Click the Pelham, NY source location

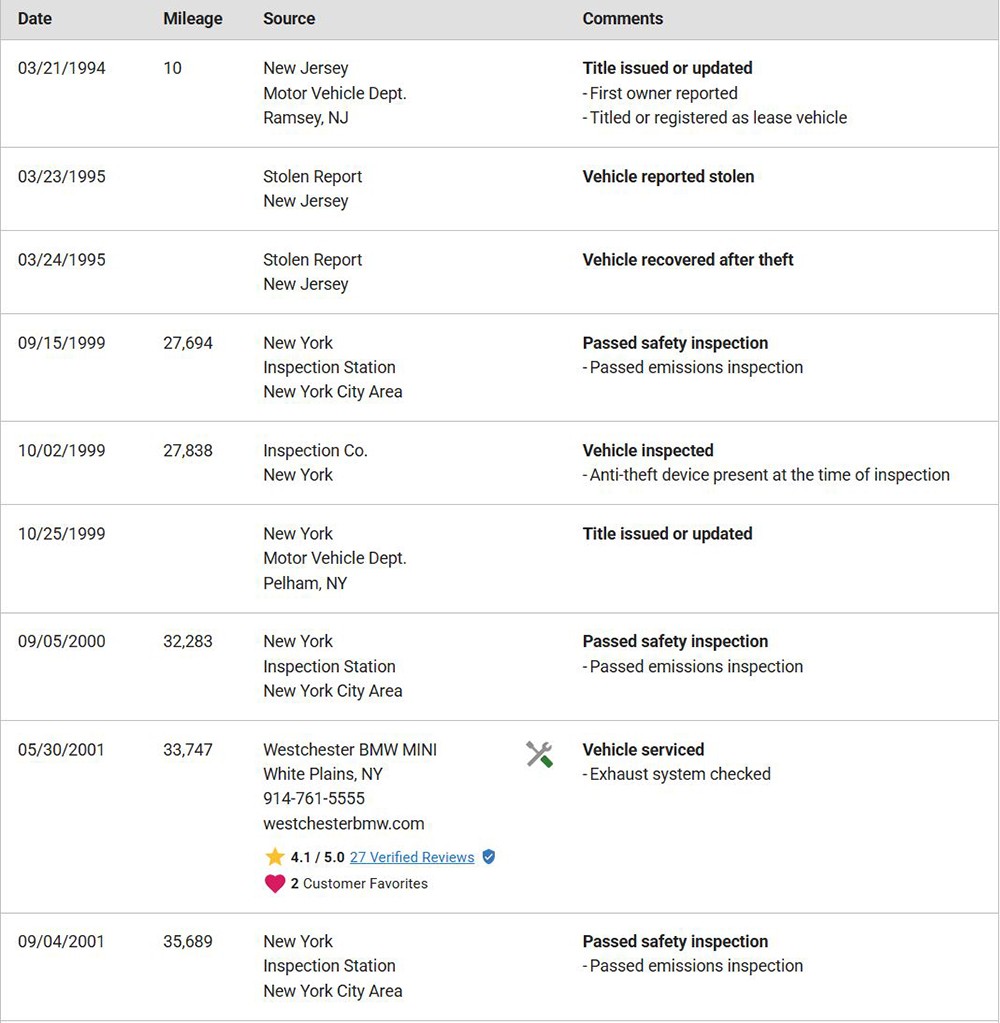click(x=305, y=583)
